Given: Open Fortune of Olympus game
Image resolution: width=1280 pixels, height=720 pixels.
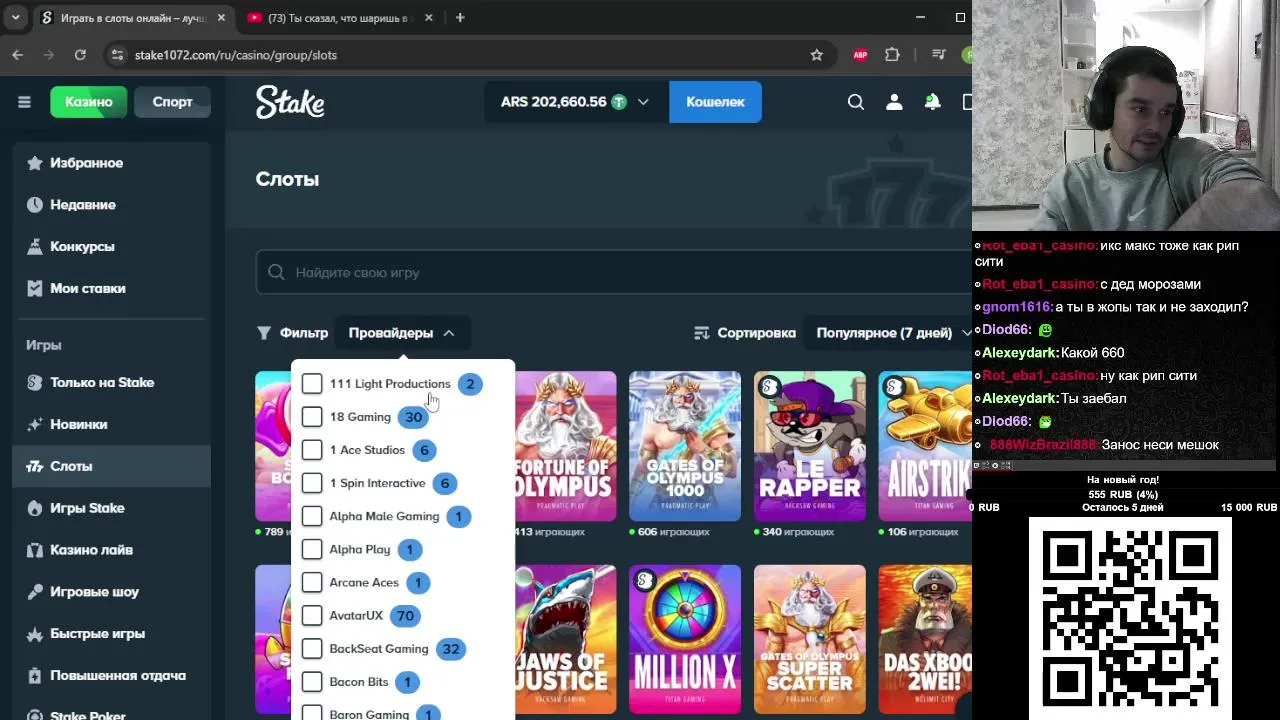Looking at the screenshot, I should pyautogui.click(x=566, y=446).
